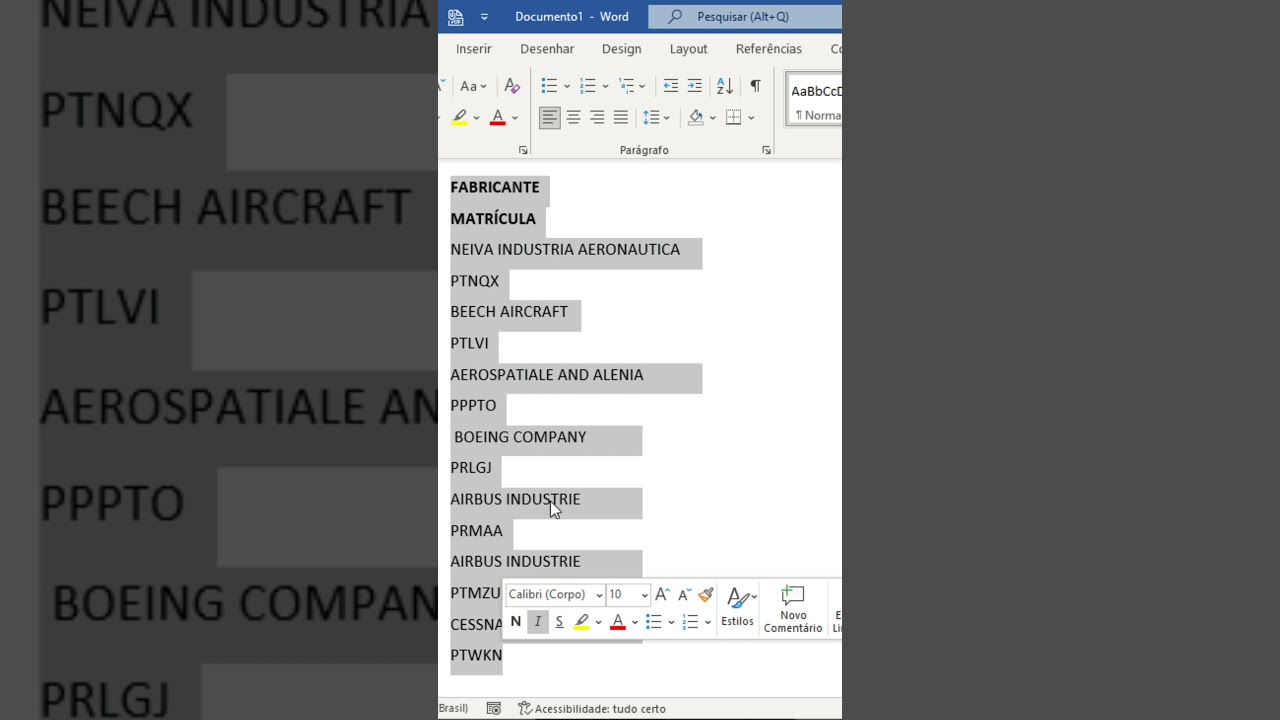Toggle align right in ribbon
Screen dimensions: 1280x720
[597, 118]
